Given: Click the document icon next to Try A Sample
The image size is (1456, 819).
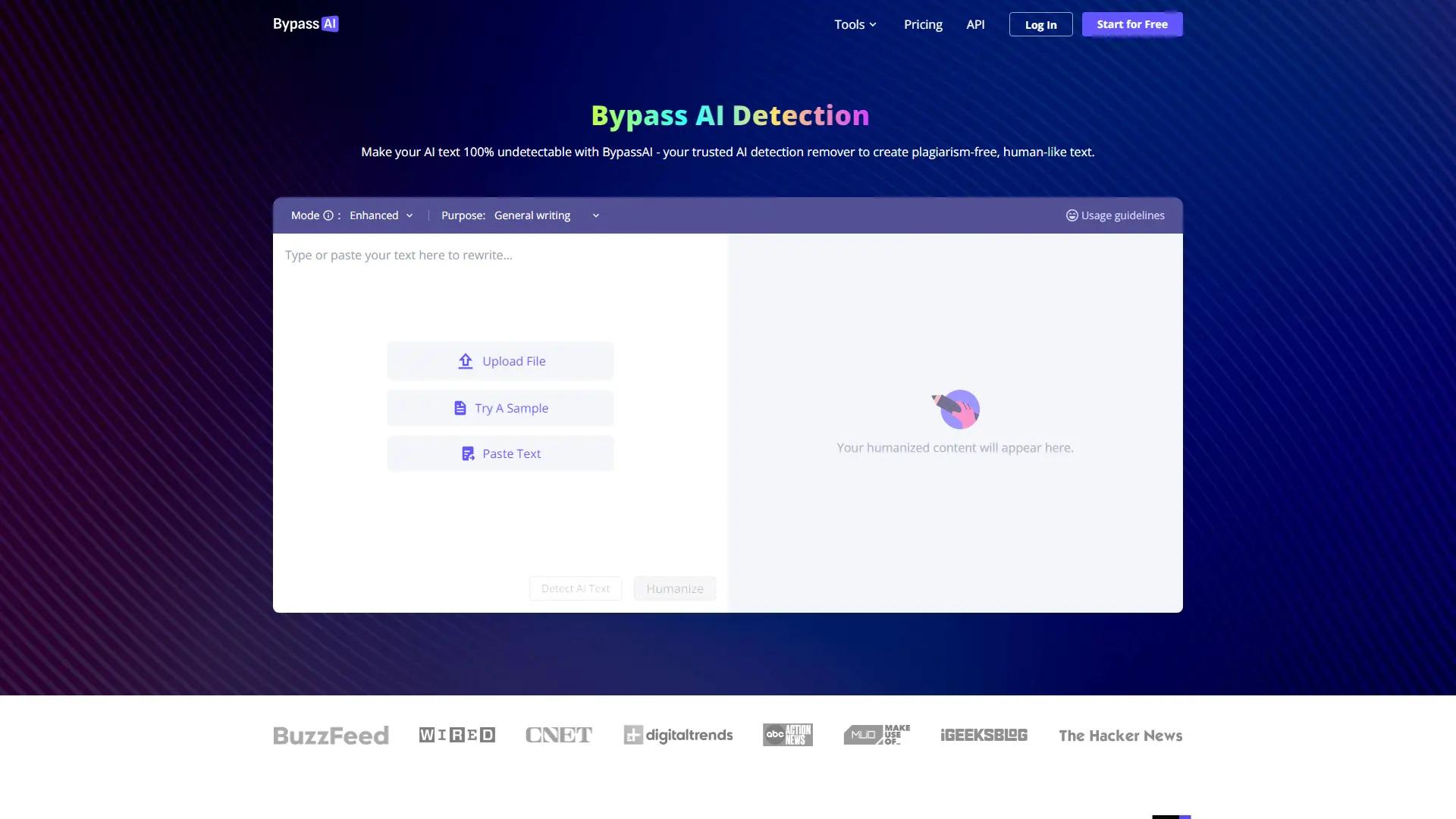Looking at the screenshot, I should pyautogui.click(x=460, y=408).
